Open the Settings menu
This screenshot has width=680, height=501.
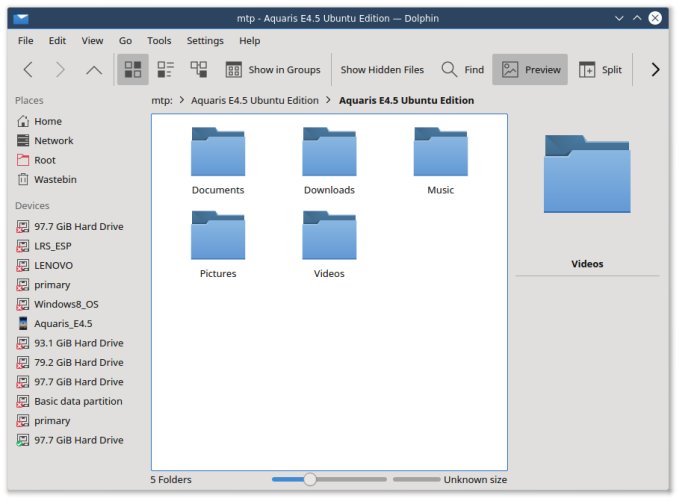205,41
